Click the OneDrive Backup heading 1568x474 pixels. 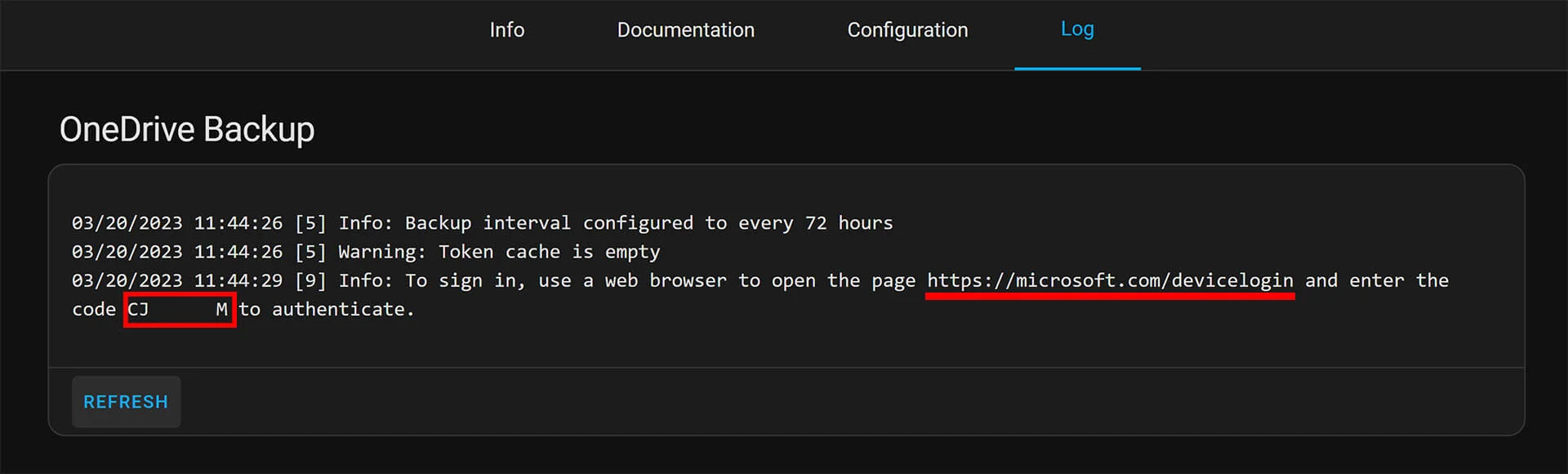coord(187,130)
